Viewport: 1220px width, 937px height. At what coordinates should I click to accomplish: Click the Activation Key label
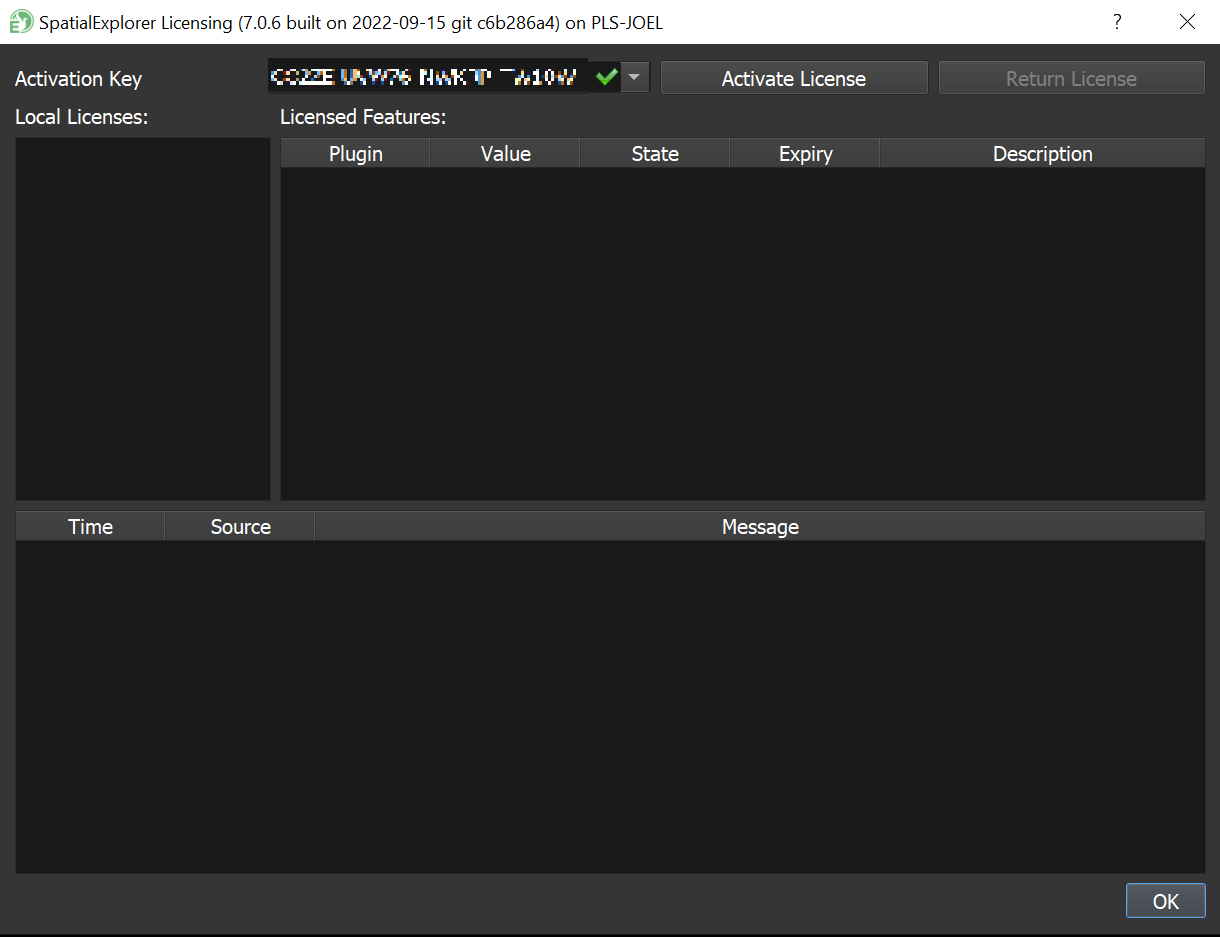click(78, 79)
